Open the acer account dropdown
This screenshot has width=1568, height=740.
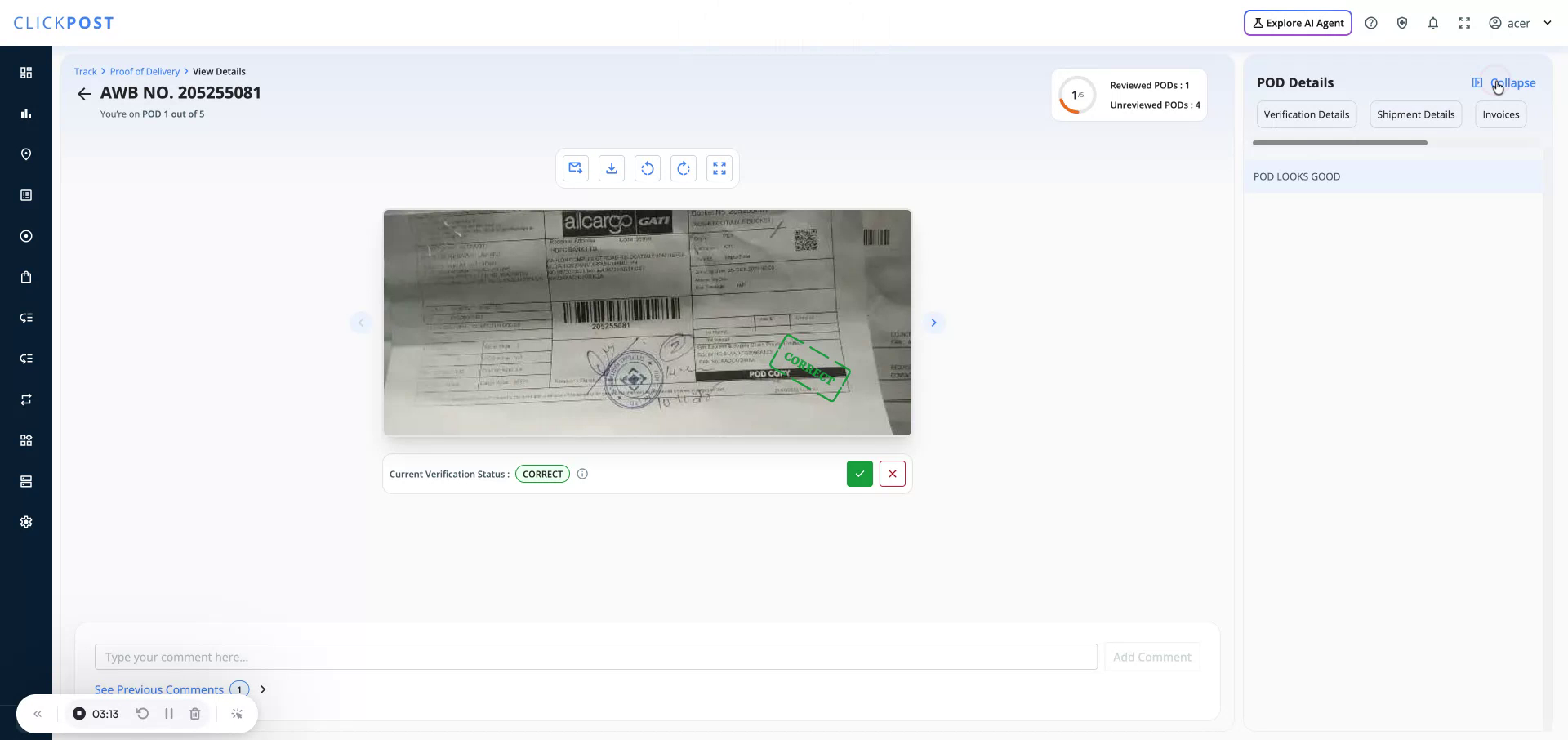pyautogui.click(x=1521, y=22)
